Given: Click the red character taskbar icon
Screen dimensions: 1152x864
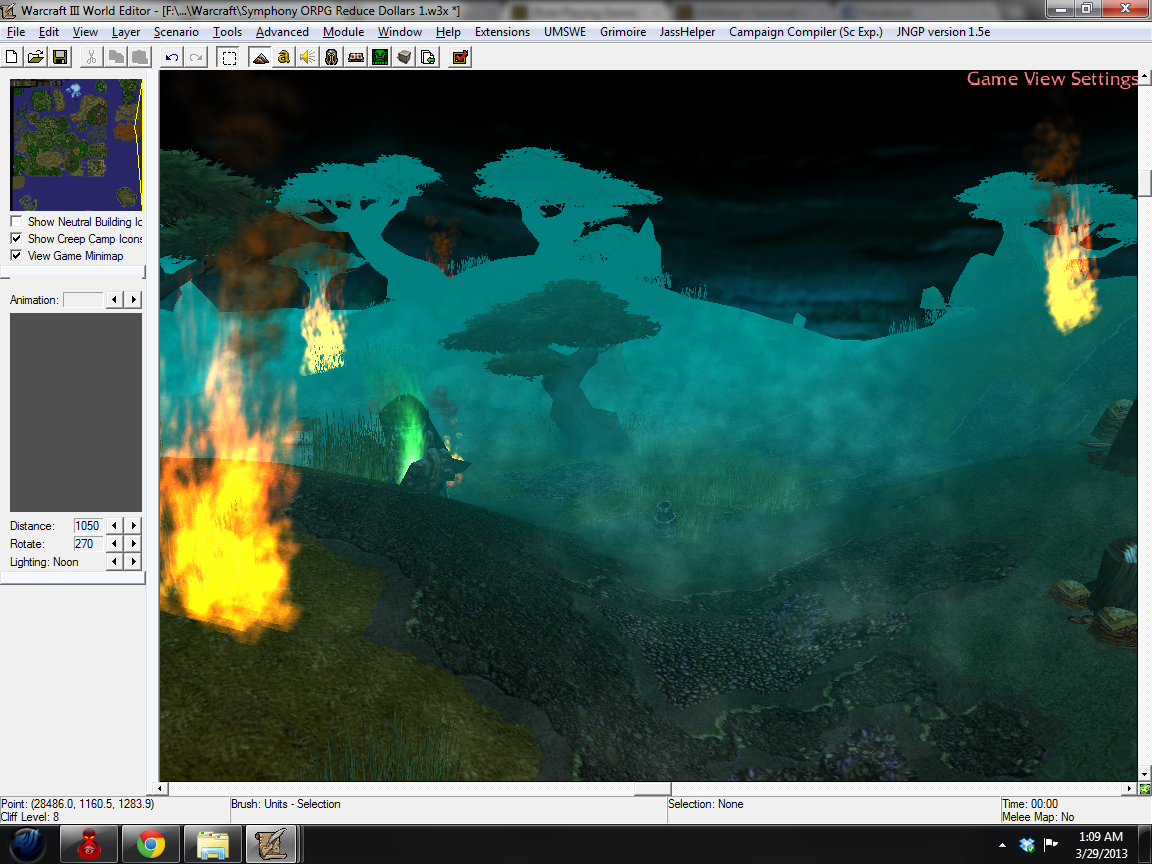Looking at the screenshot, I should (x=89, y=844).
